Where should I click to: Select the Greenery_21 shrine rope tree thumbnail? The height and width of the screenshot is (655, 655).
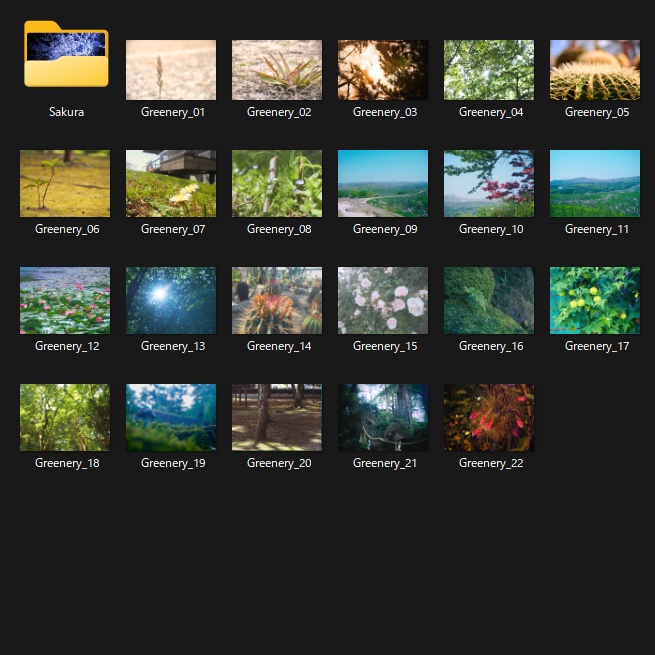tap(383, 417)
